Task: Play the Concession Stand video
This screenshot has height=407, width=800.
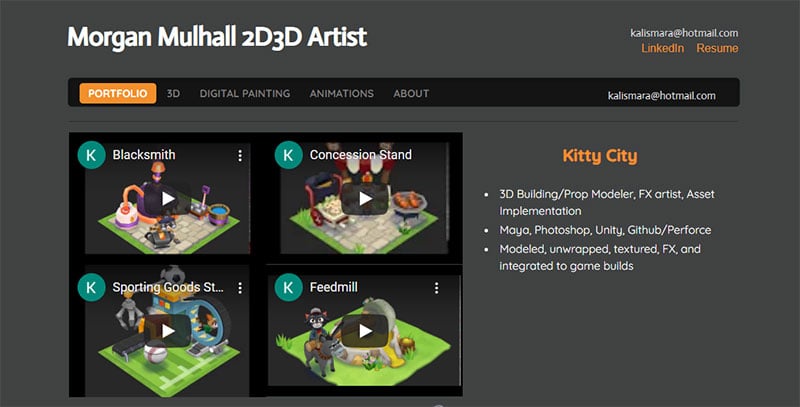Action: click(x=365, y=198)
